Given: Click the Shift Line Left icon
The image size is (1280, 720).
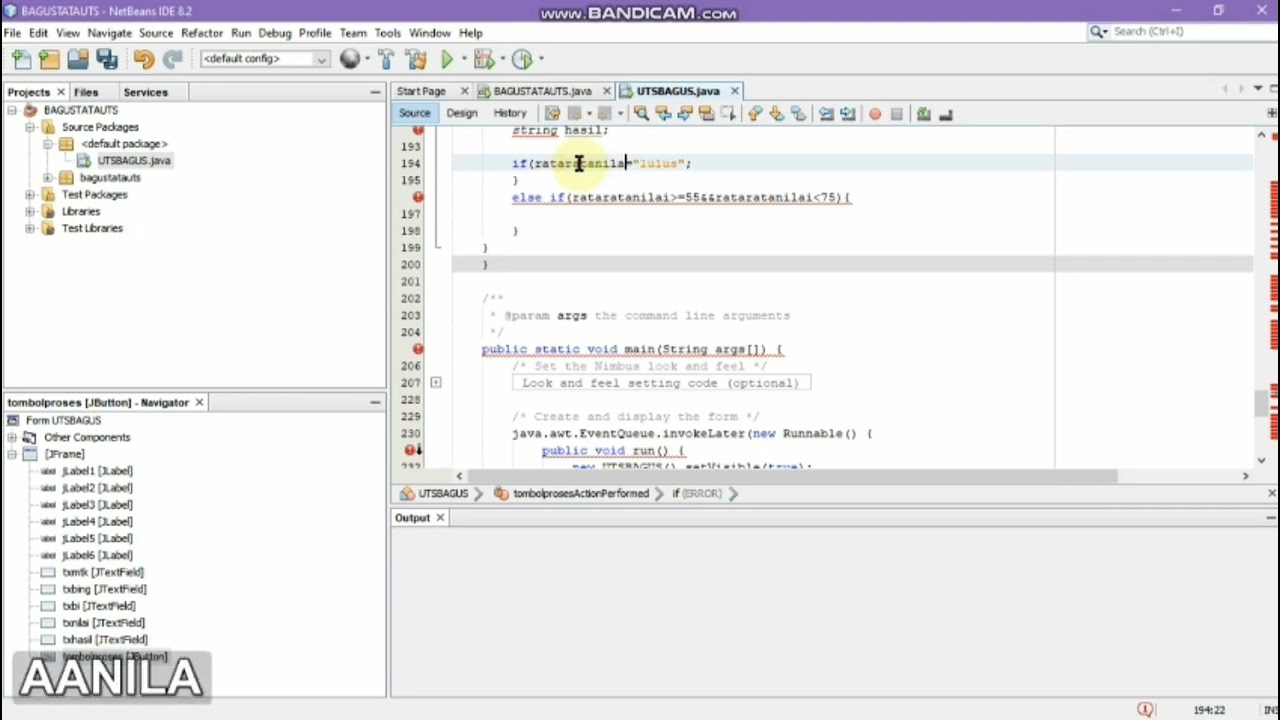Looking at the screenshot, I should [826, 114].
